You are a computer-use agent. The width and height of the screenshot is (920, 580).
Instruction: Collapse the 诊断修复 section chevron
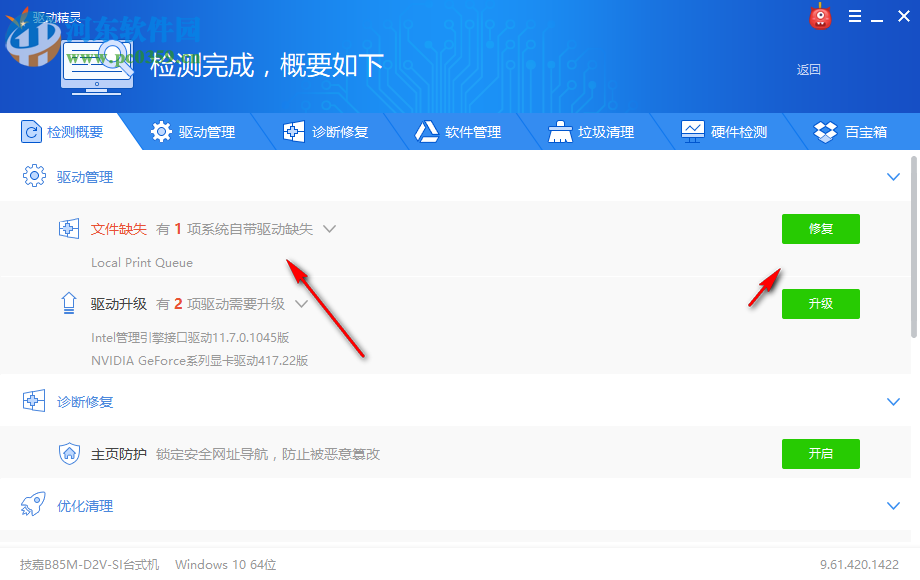(893, 402)
